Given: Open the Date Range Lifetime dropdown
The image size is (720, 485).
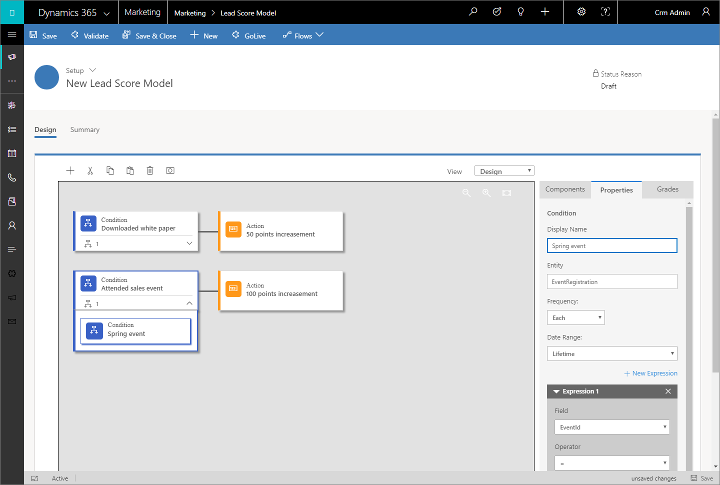Looking at the screenshot, I should 612,354.
